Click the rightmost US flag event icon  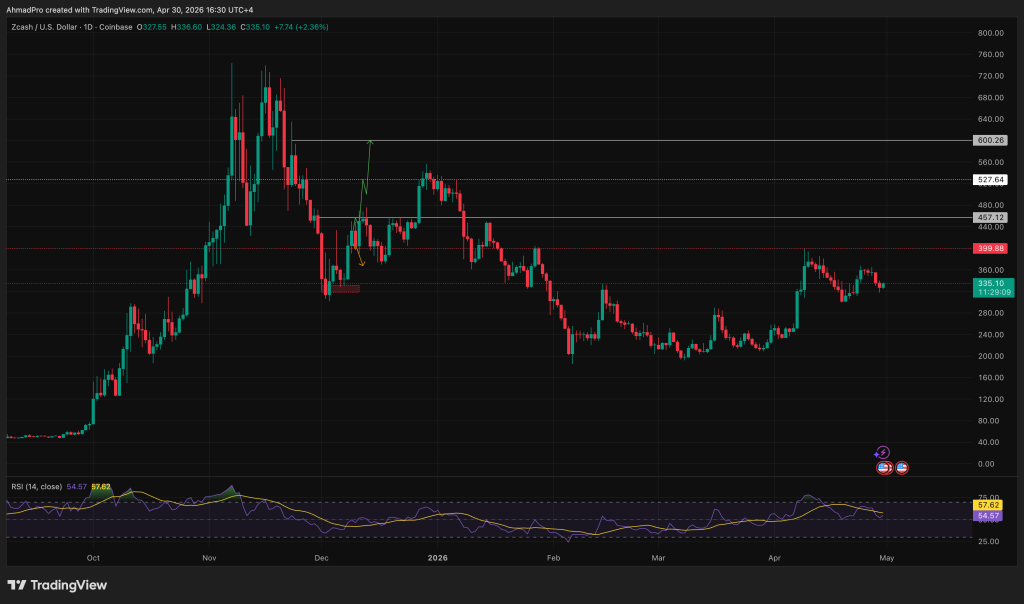901,467
